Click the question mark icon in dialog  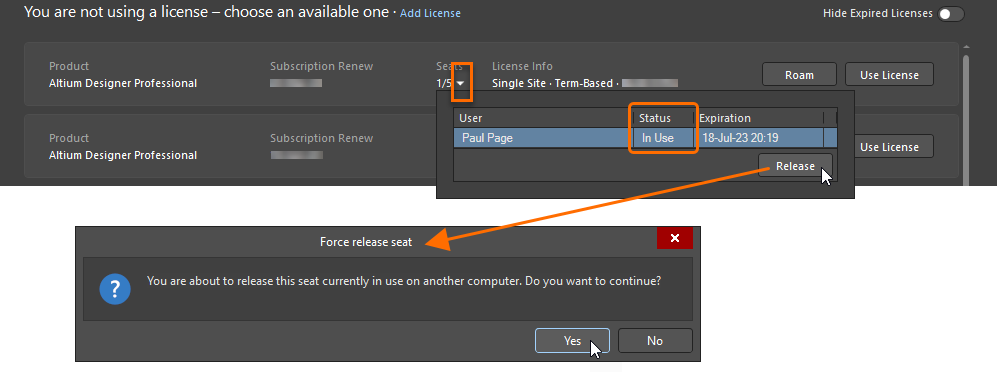pos(115,289)
